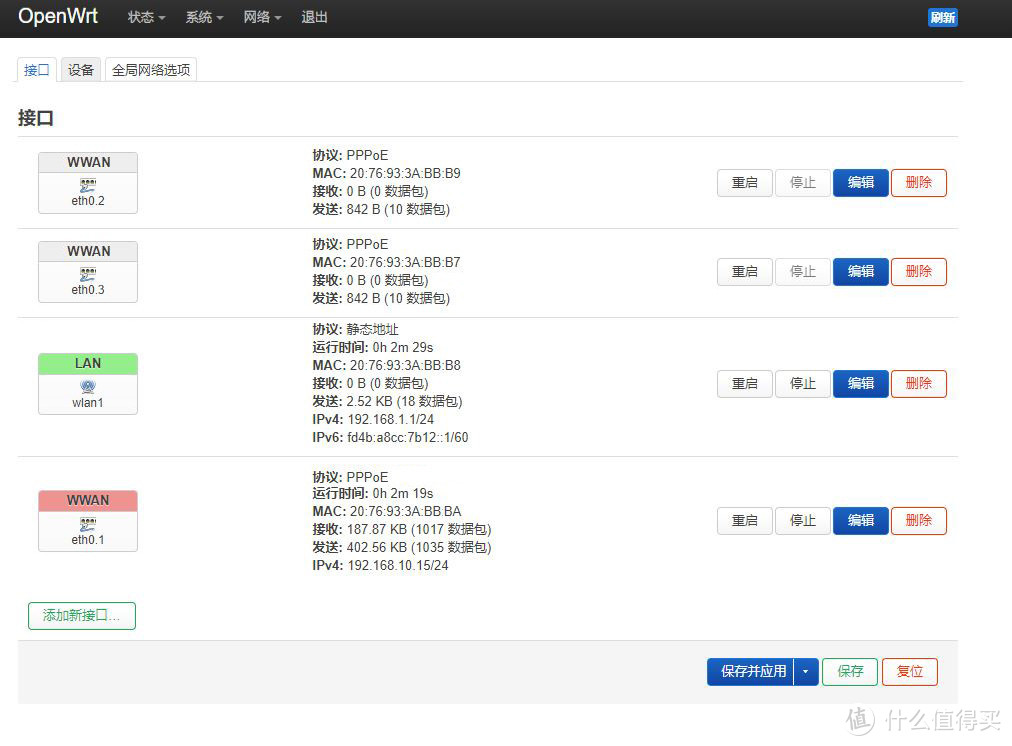Restart the eth0.1 WWAN interface
Viewport: 1012px width, 746px height.
(x=744, y=520)
